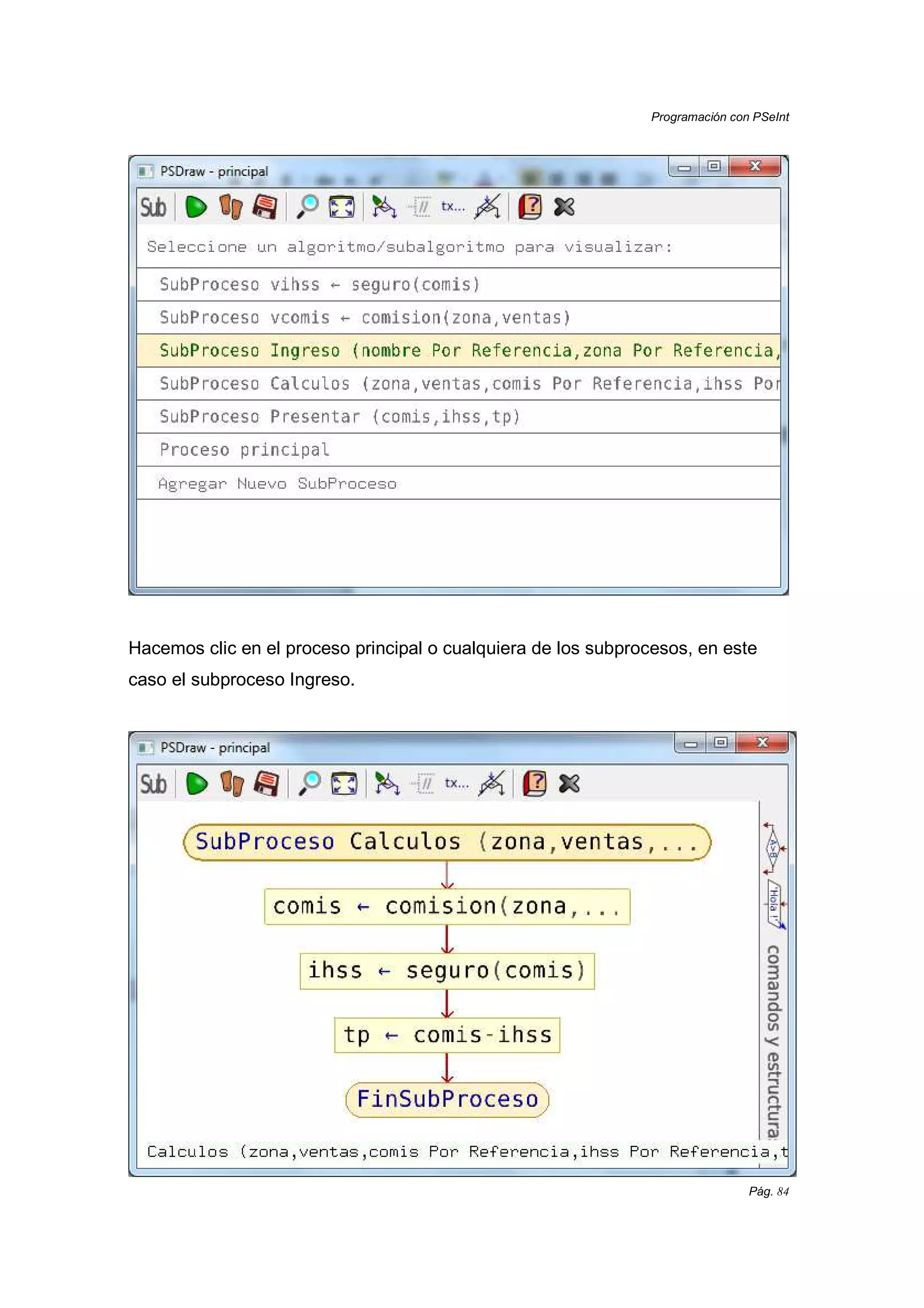Viewport: 924px width, 1308px height.
Task: Toggle comments icon in lower window toolbar
Action: pos(423,784)
